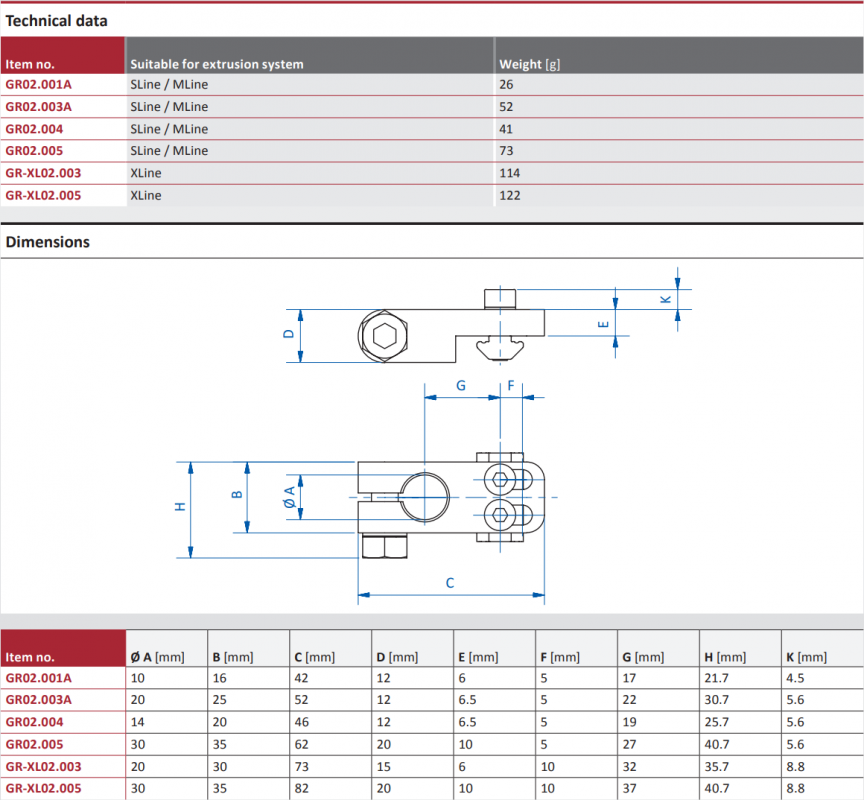Click dimension label H in the drawing

[x=180, y=506]
